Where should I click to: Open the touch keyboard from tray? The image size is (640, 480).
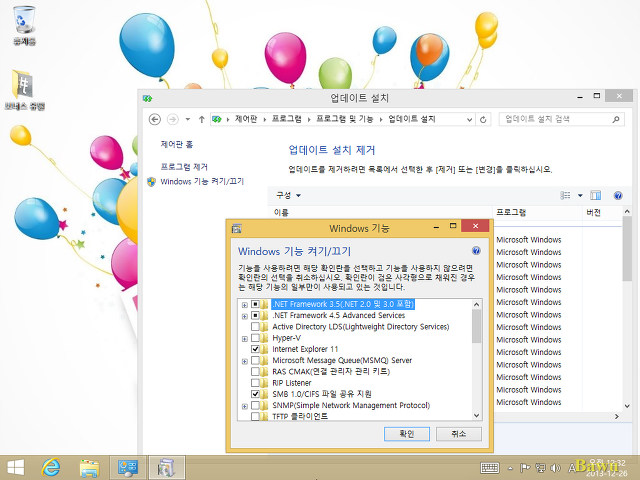pos(489,468)
